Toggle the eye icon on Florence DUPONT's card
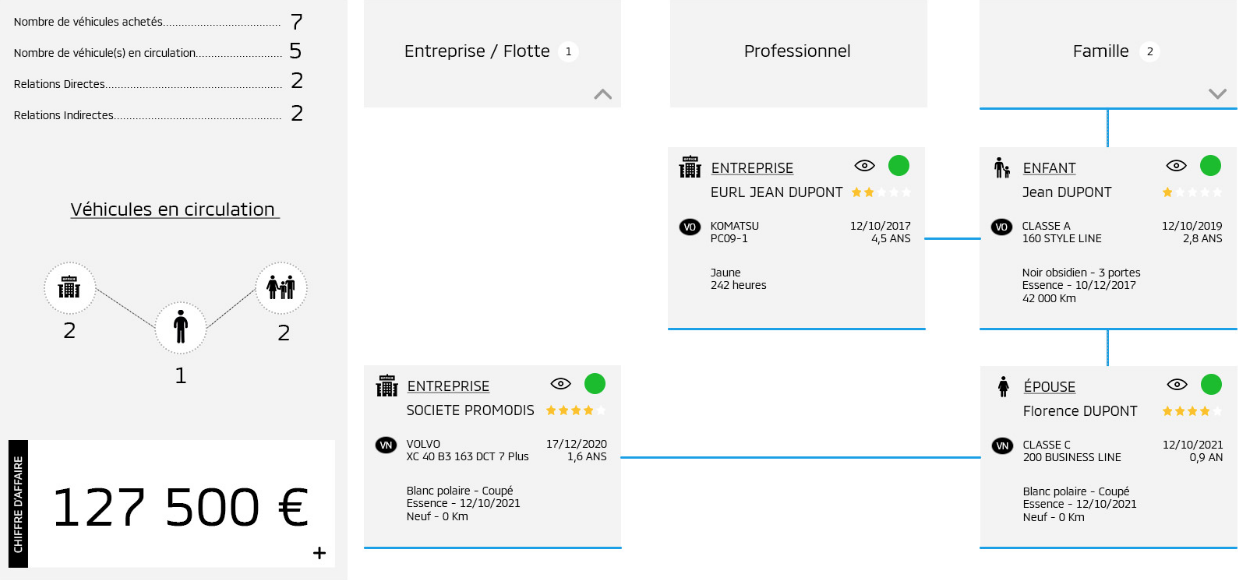 click(x=1177, y=385)
